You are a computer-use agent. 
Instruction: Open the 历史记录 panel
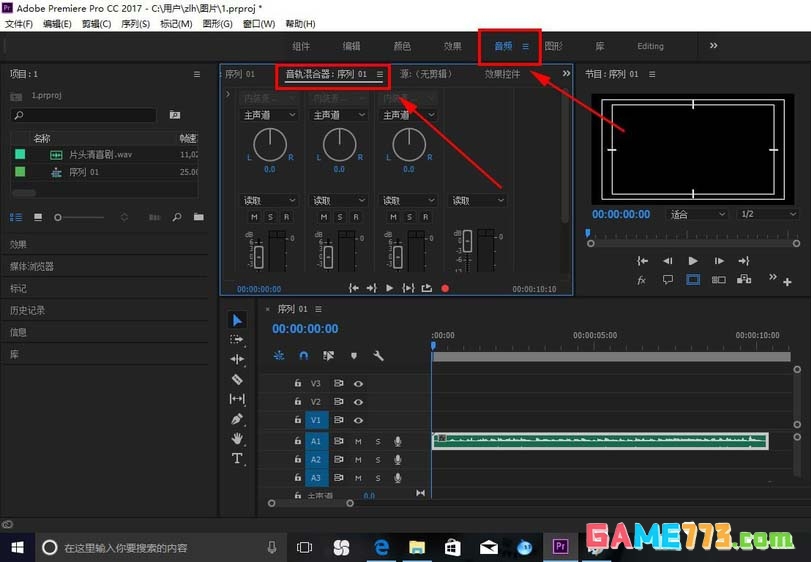(27, 310)
